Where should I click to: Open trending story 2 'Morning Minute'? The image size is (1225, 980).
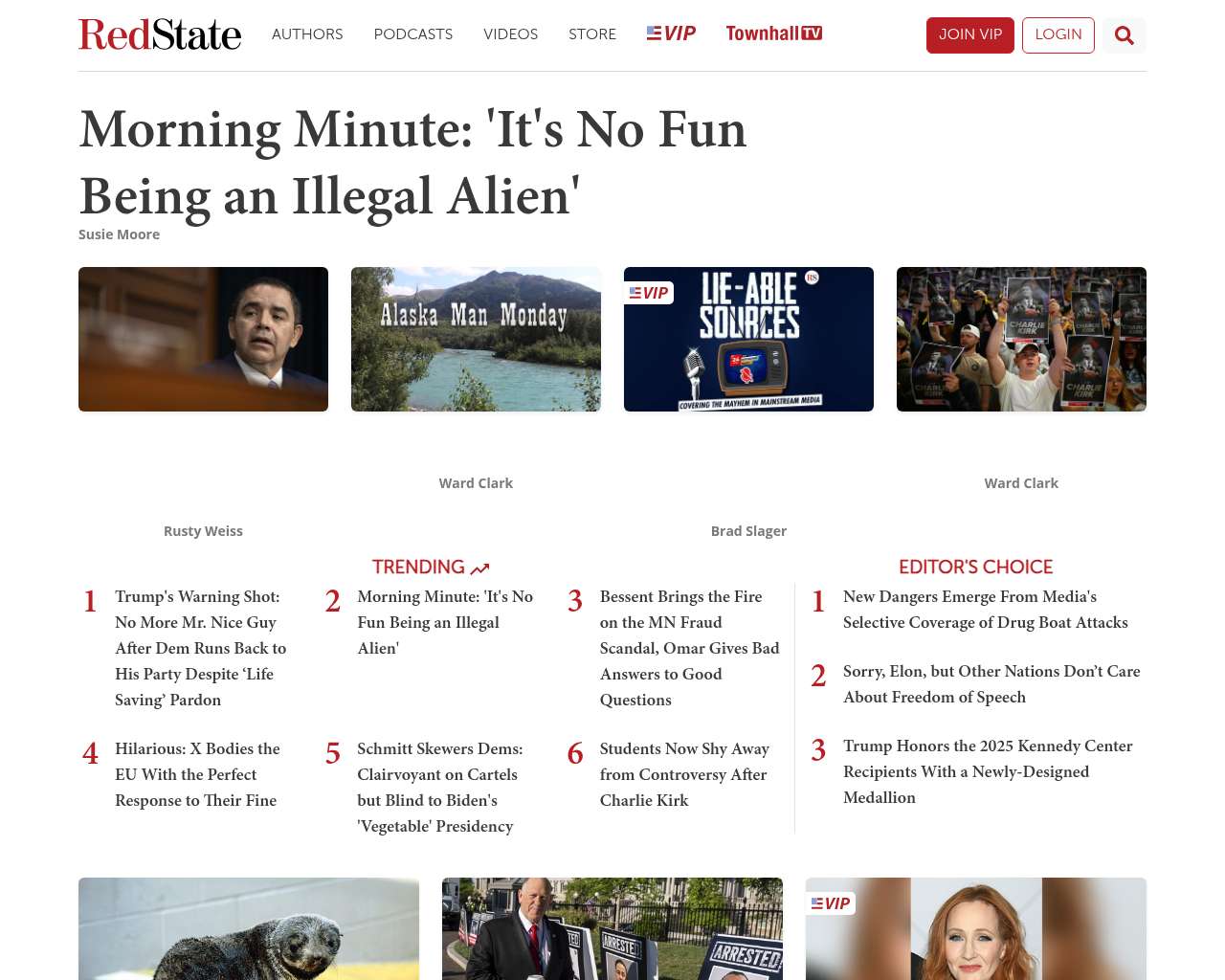pyautogui.click(x=445, y=622)
